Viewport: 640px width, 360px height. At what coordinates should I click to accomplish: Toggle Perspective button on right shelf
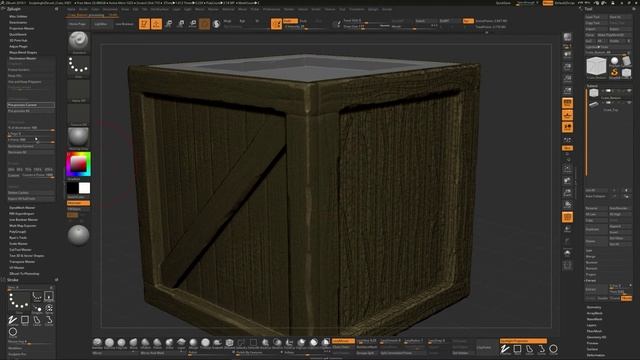[x=567, y=103]
